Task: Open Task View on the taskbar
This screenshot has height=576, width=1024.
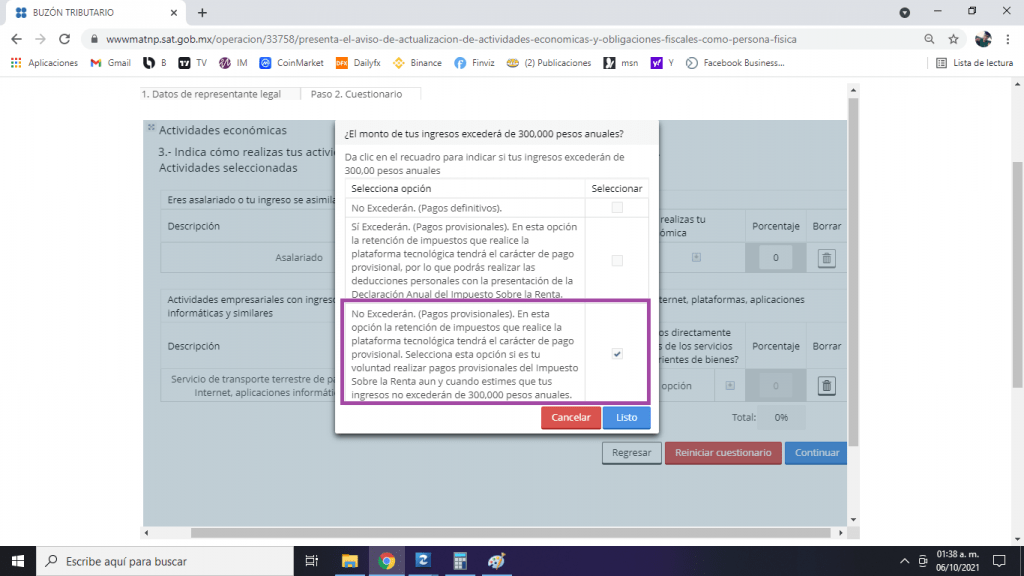Action: (x=312, y=561)
